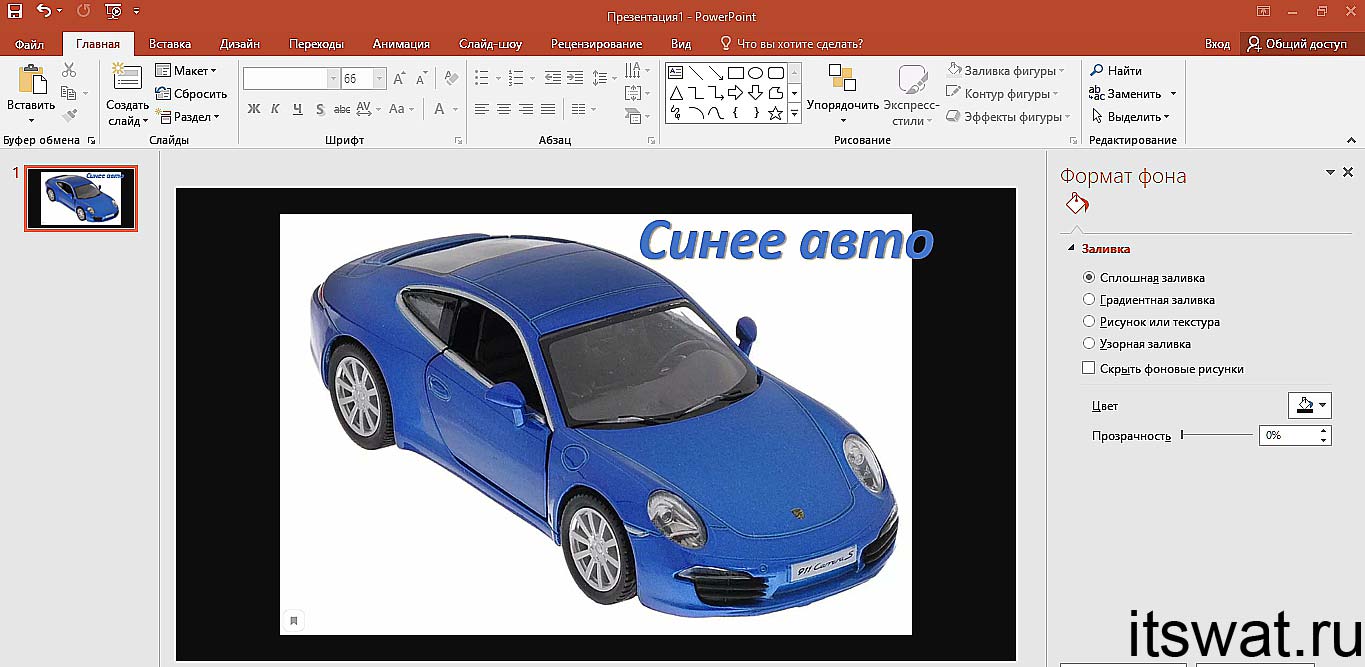This screenshot has height=667, width=1365.
Task: Click the increase font size icon
Action: 400,79
